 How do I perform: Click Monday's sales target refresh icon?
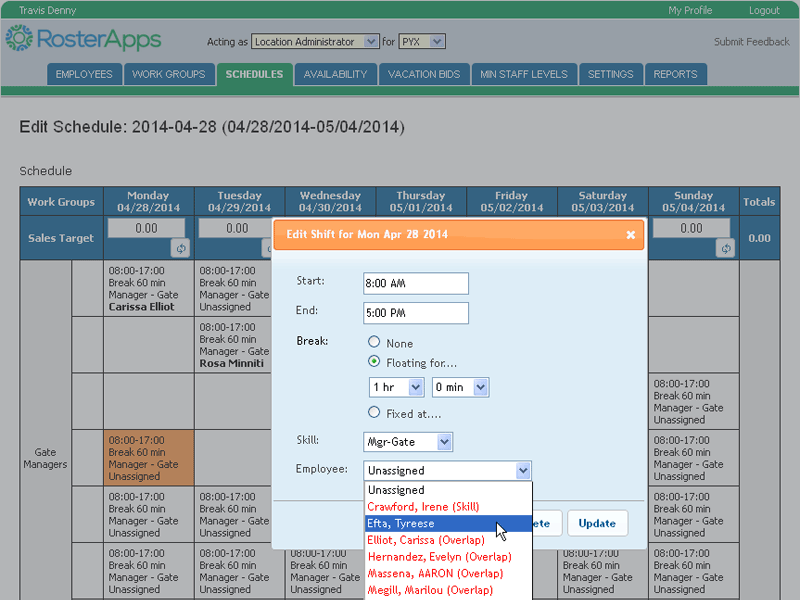tap(180, 248)
